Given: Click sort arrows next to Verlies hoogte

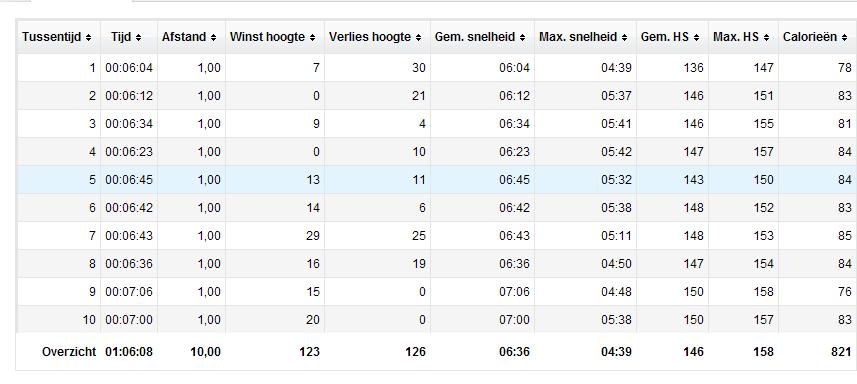Looking at the screenshot, I should point(418,38).
